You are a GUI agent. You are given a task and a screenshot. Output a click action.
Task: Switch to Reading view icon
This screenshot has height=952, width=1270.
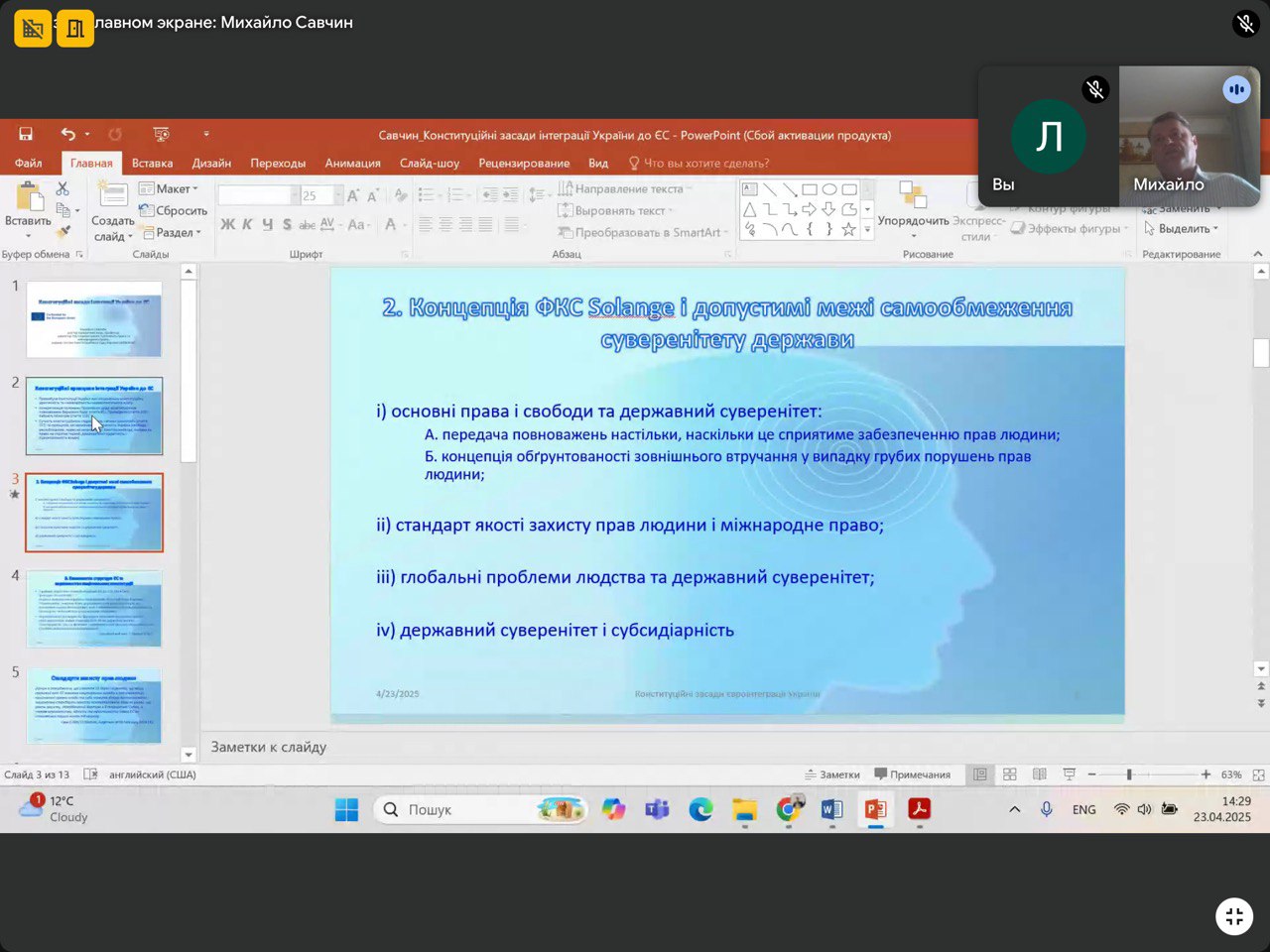click(1040, 774)
